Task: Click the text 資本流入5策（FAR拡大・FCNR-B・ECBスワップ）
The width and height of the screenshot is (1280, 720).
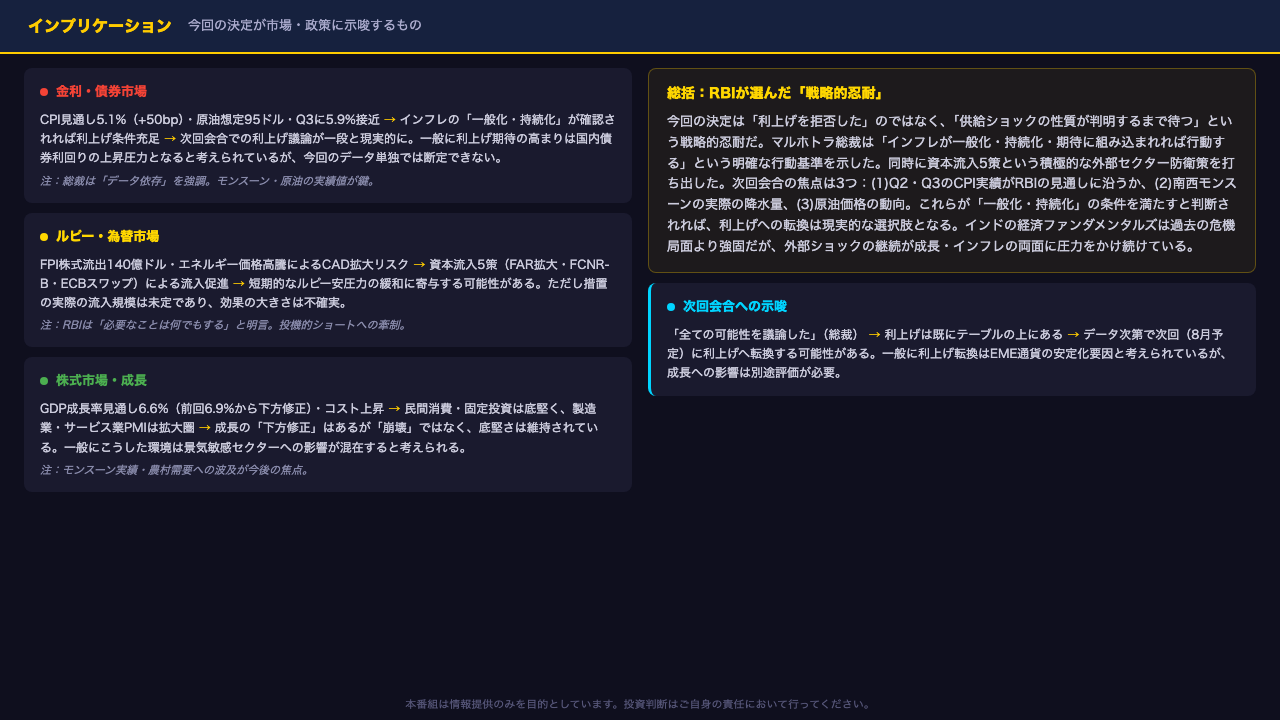Action: point(325,273)
